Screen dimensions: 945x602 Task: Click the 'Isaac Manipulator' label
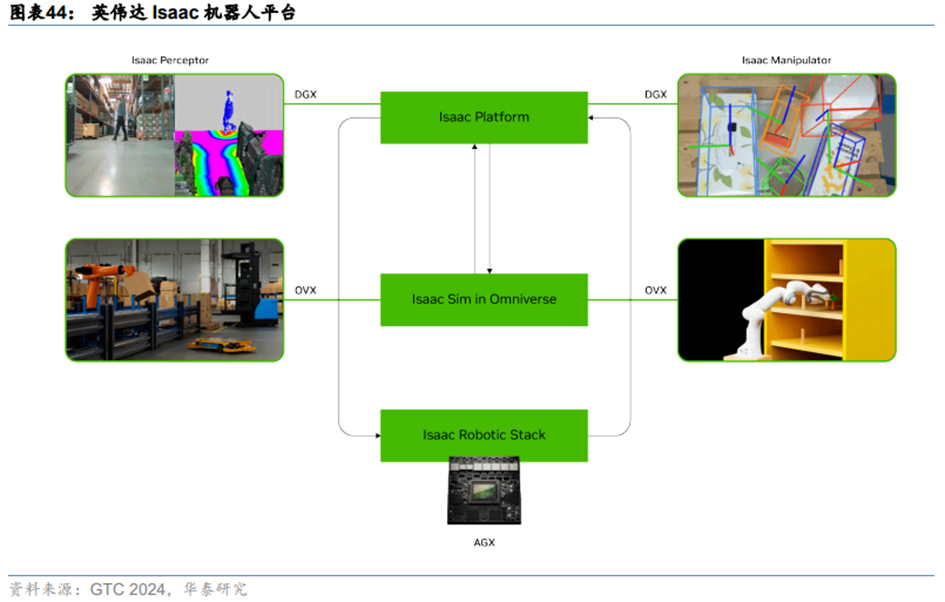coord(786,60)
